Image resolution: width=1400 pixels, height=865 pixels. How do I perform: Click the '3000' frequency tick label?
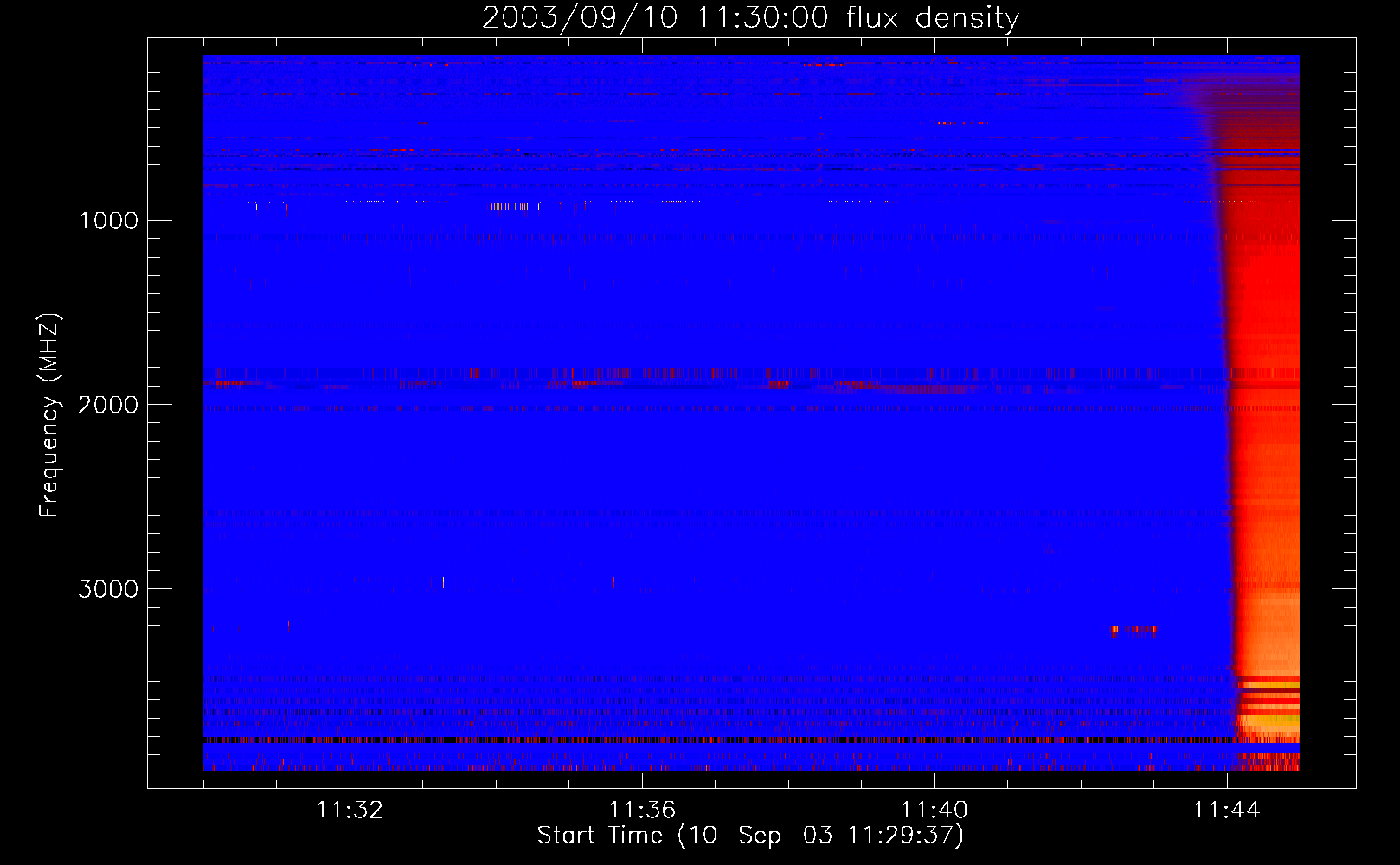click(x=108, y=589)
